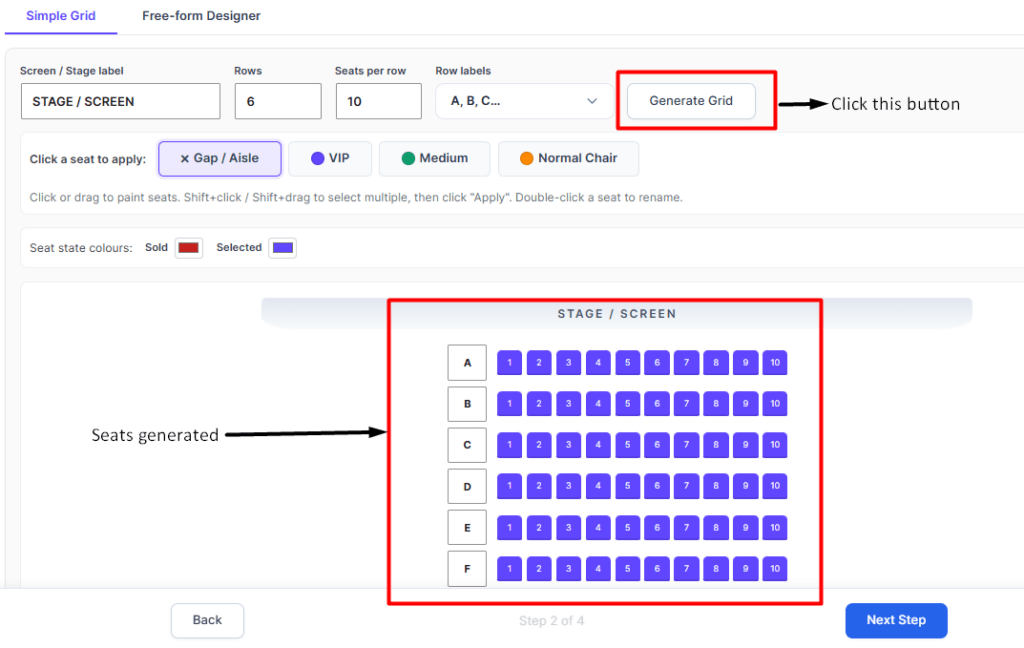Click seat 4 in row D
Screen dimensions: 1024x648
coord(598,486)
